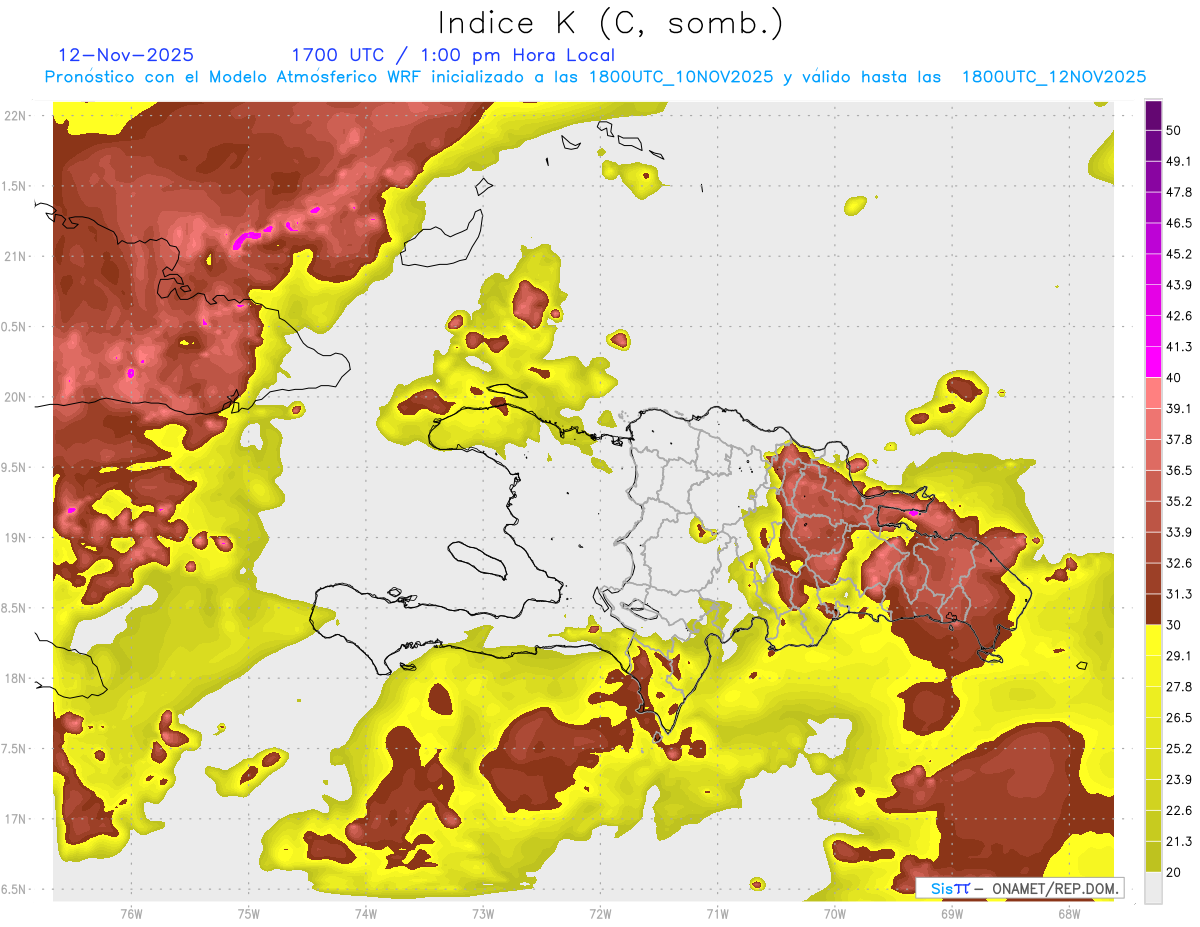Image resolution: width=1200 pixels, height=927 pixels.
Task: Click the "68W" longitude axis label
Action: coord(1069,913)
